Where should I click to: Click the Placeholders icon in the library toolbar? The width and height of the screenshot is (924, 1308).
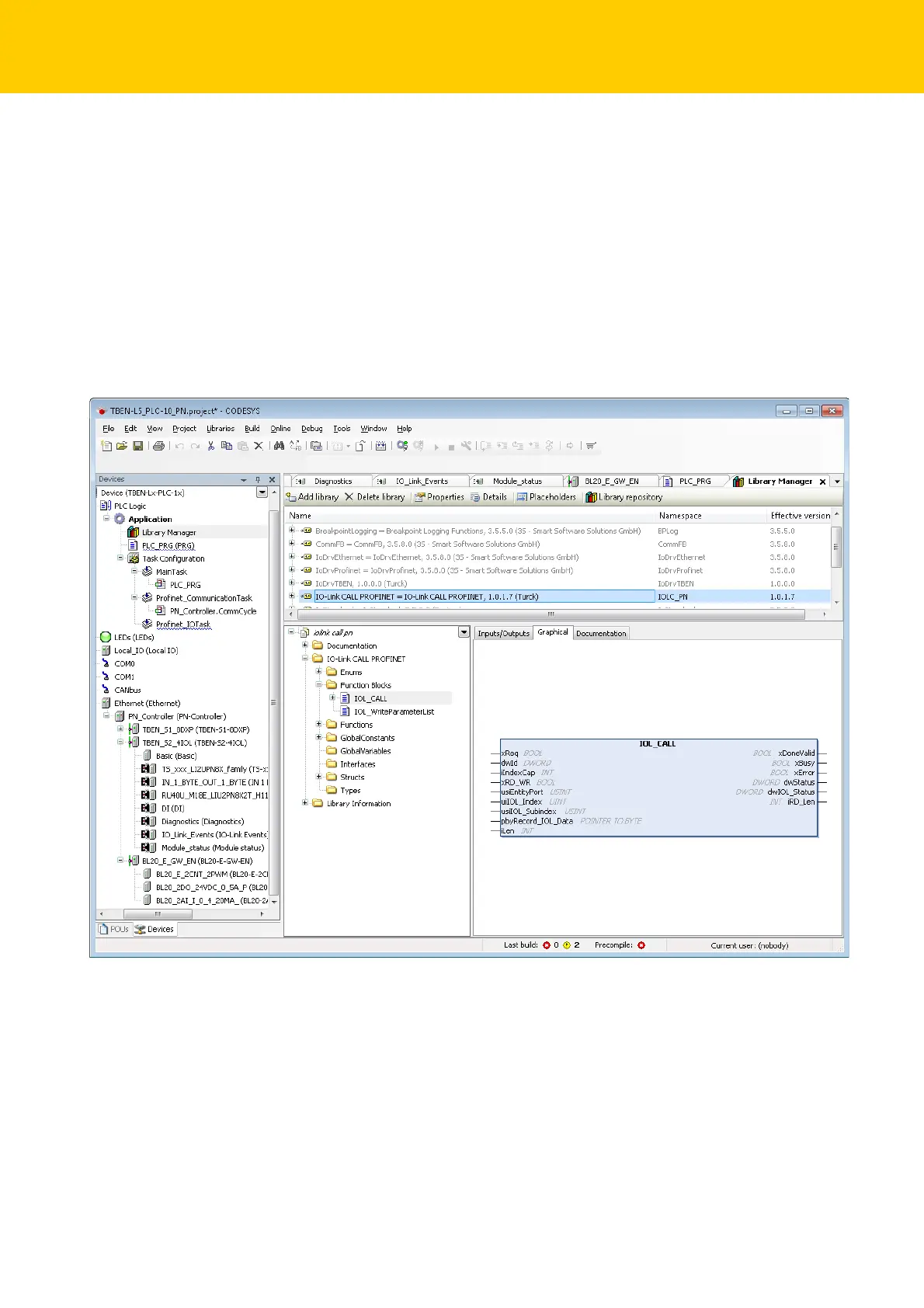click(x=522, y=497)
